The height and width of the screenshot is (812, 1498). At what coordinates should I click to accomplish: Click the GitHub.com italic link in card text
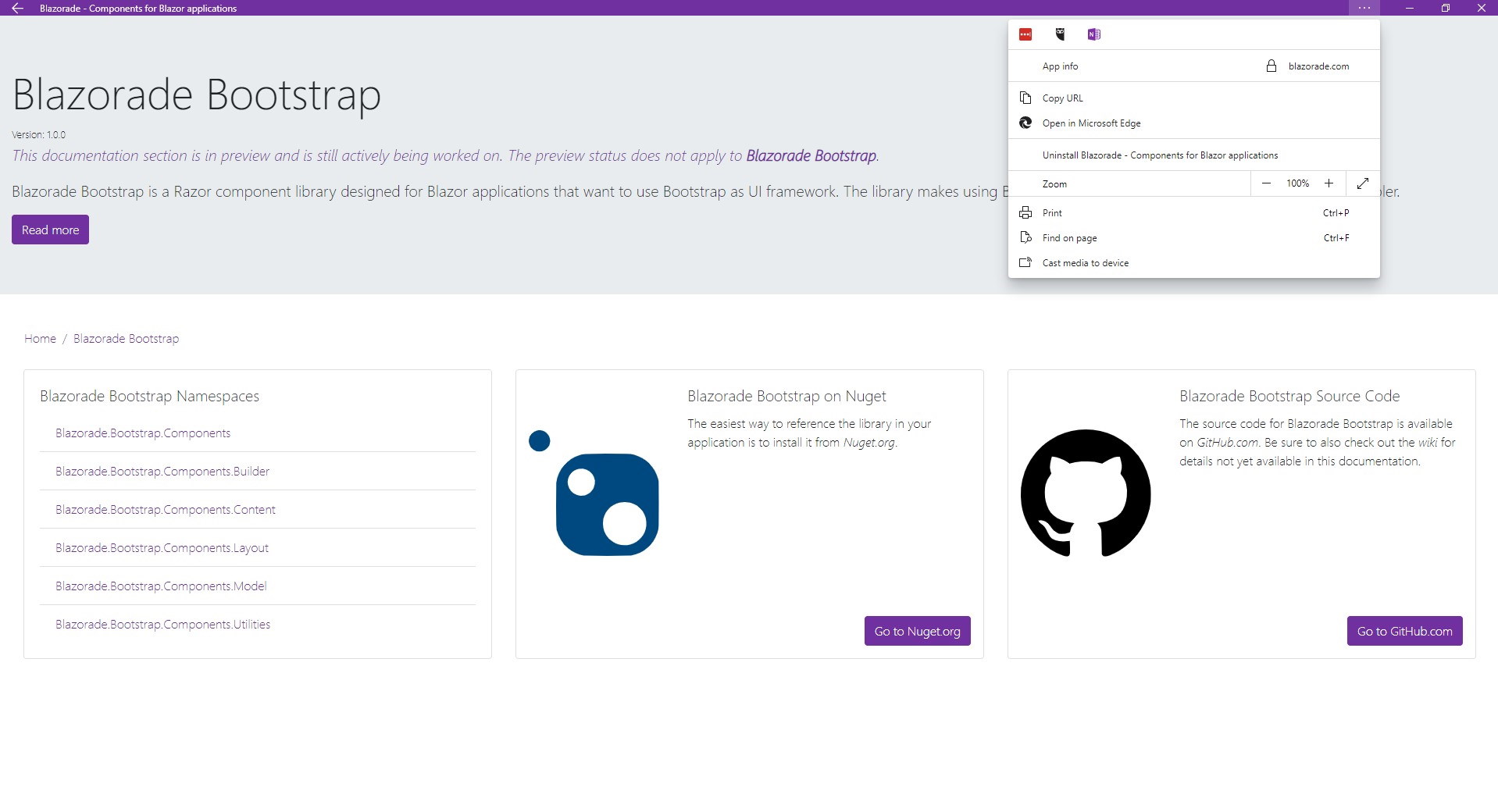[1227, 443]
